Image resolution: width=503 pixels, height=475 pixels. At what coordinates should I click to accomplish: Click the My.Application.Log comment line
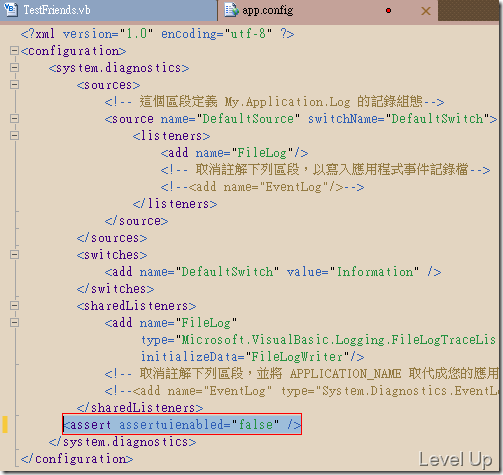click(274, 102)
